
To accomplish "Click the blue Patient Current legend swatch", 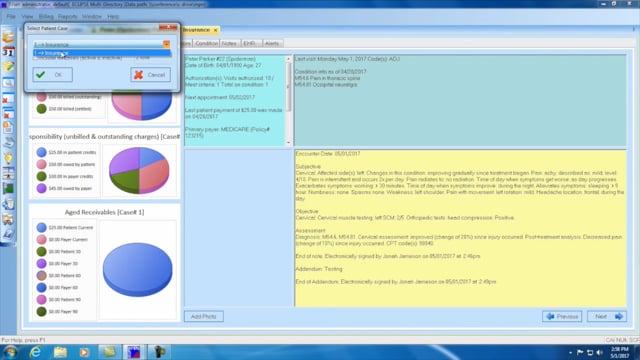I will coord(41,227).
